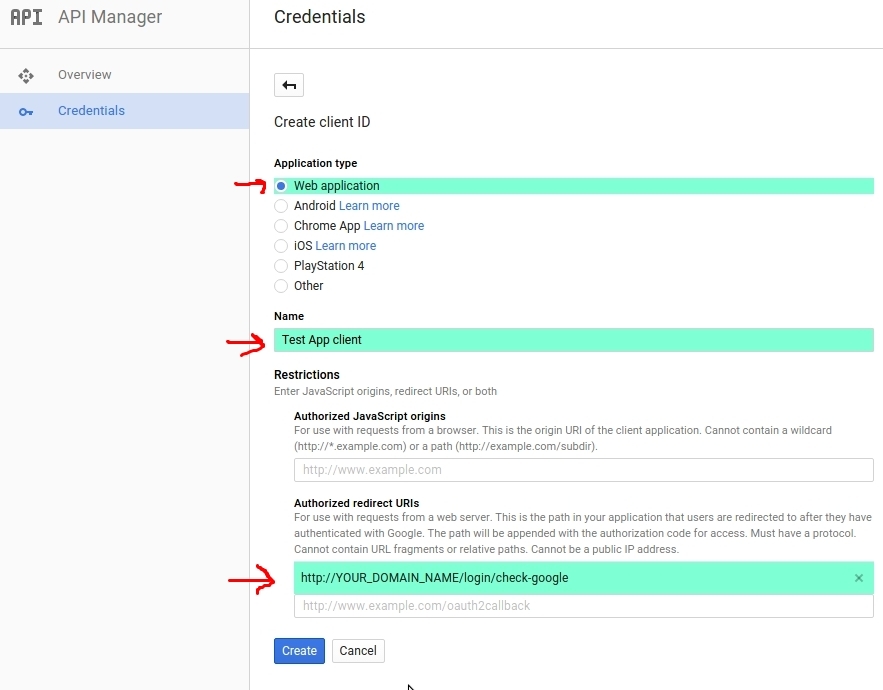The image size is (883, 690).
Task: Select the Web application radio button
Action: pyautogui.click(x=281, y=186)
